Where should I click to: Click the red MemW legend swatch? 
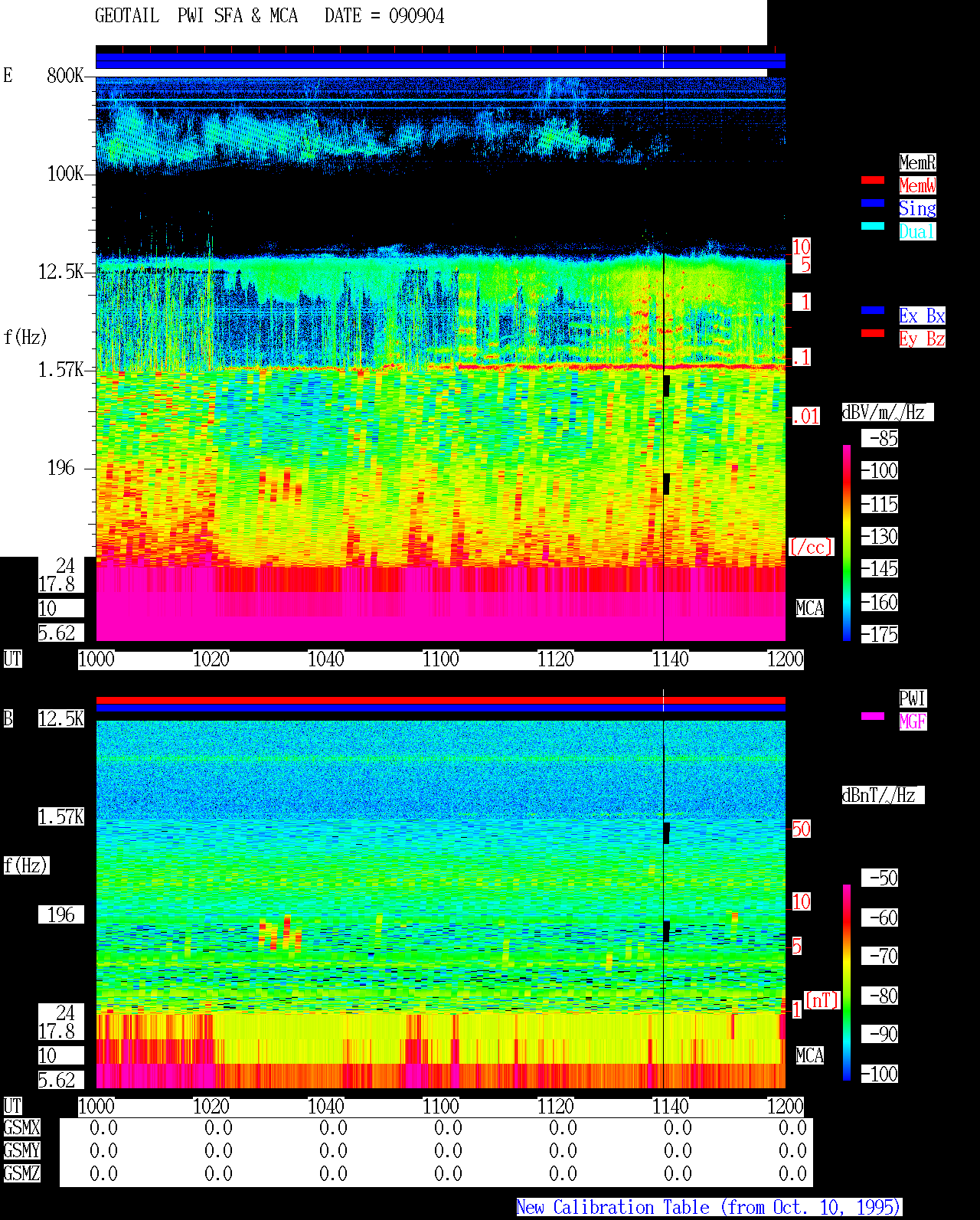873,180
